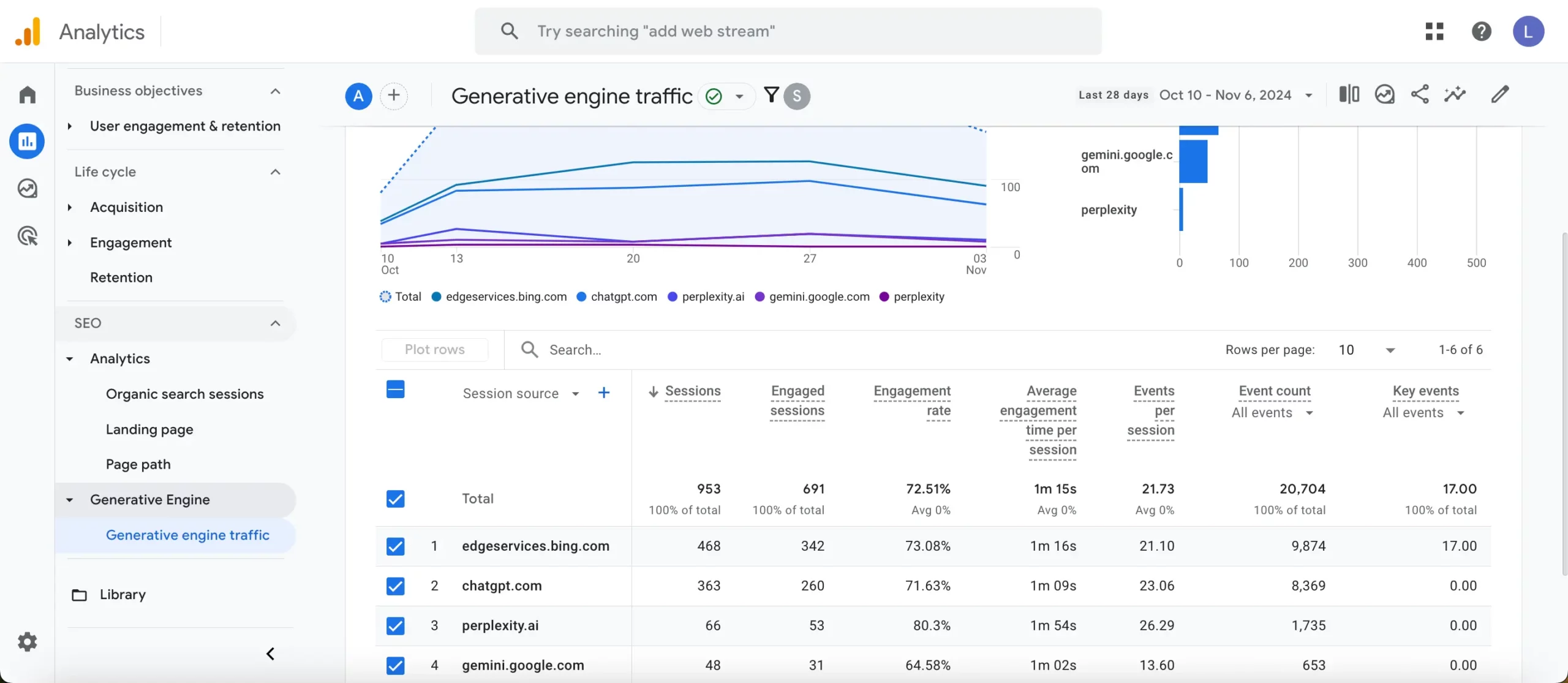Uncheck the edgeservices.bing.com row checkbox
1568x683 pixels.
pyautogui.click(x=396, y=546)
